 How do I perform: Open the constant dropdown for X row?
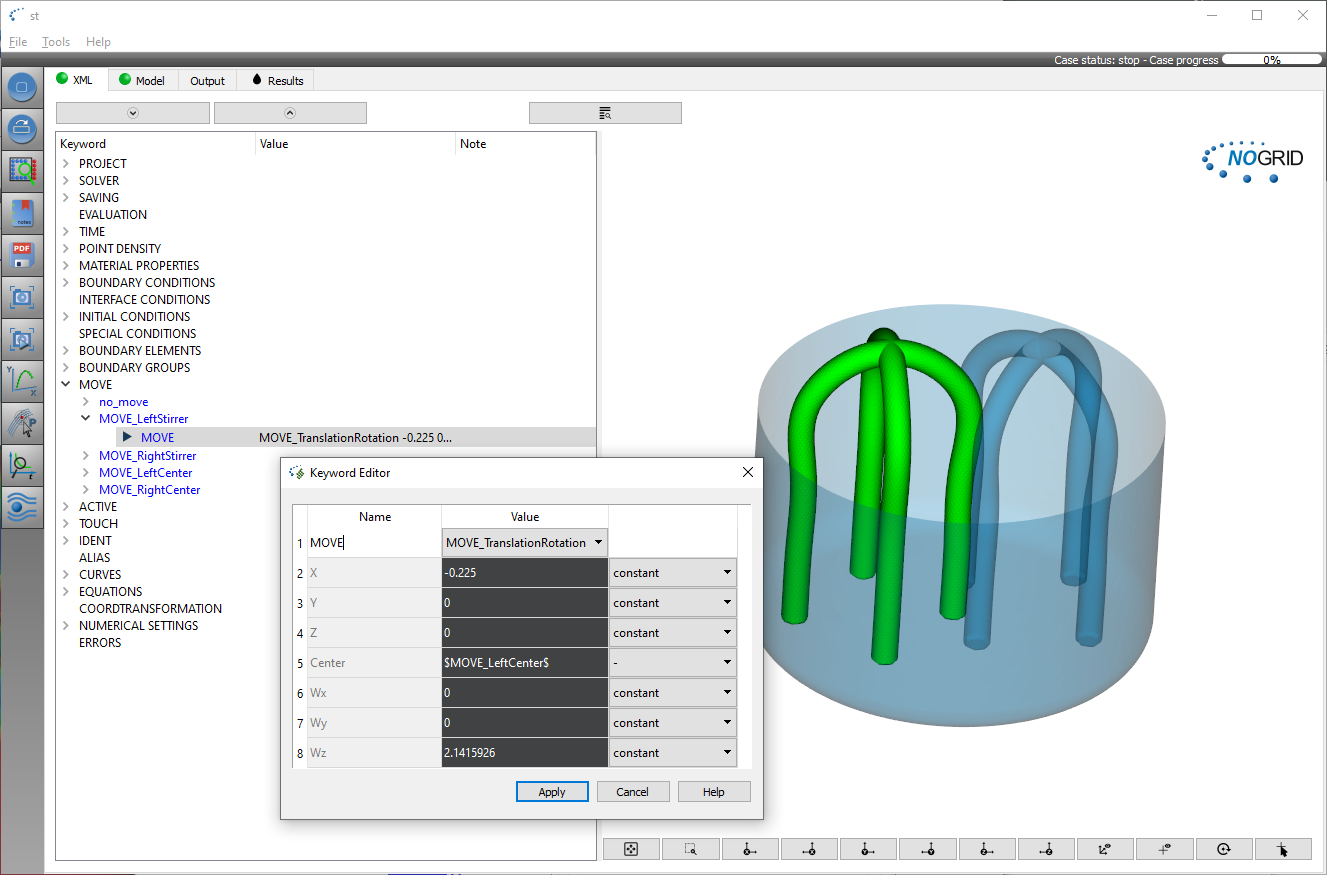673,573
